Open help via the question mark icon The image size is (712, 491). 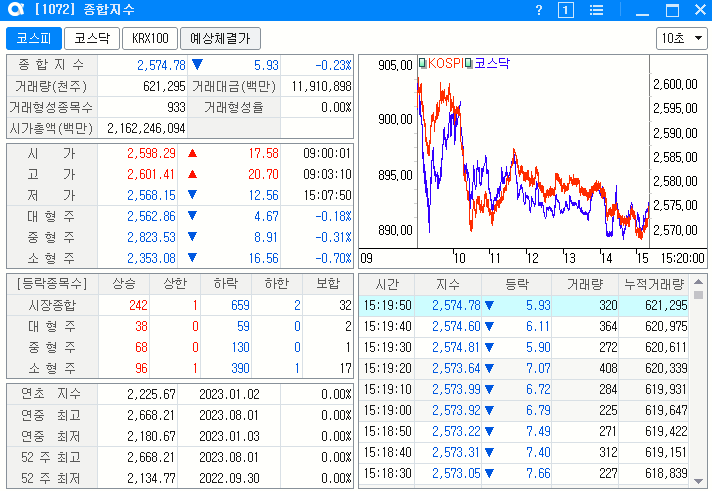click(539, 10)
